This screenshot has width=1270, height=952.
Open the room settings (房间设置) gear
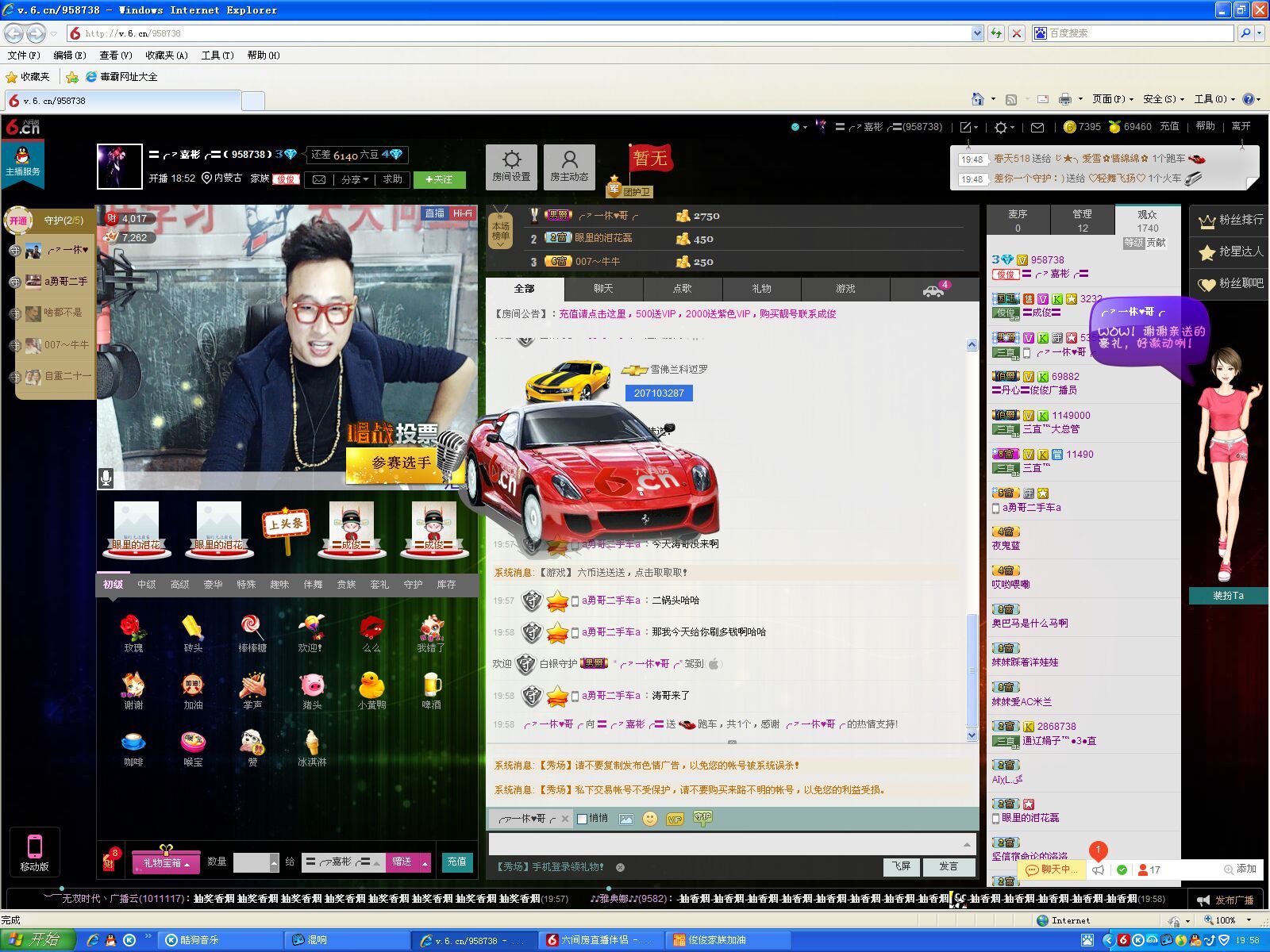coord(511,167)
